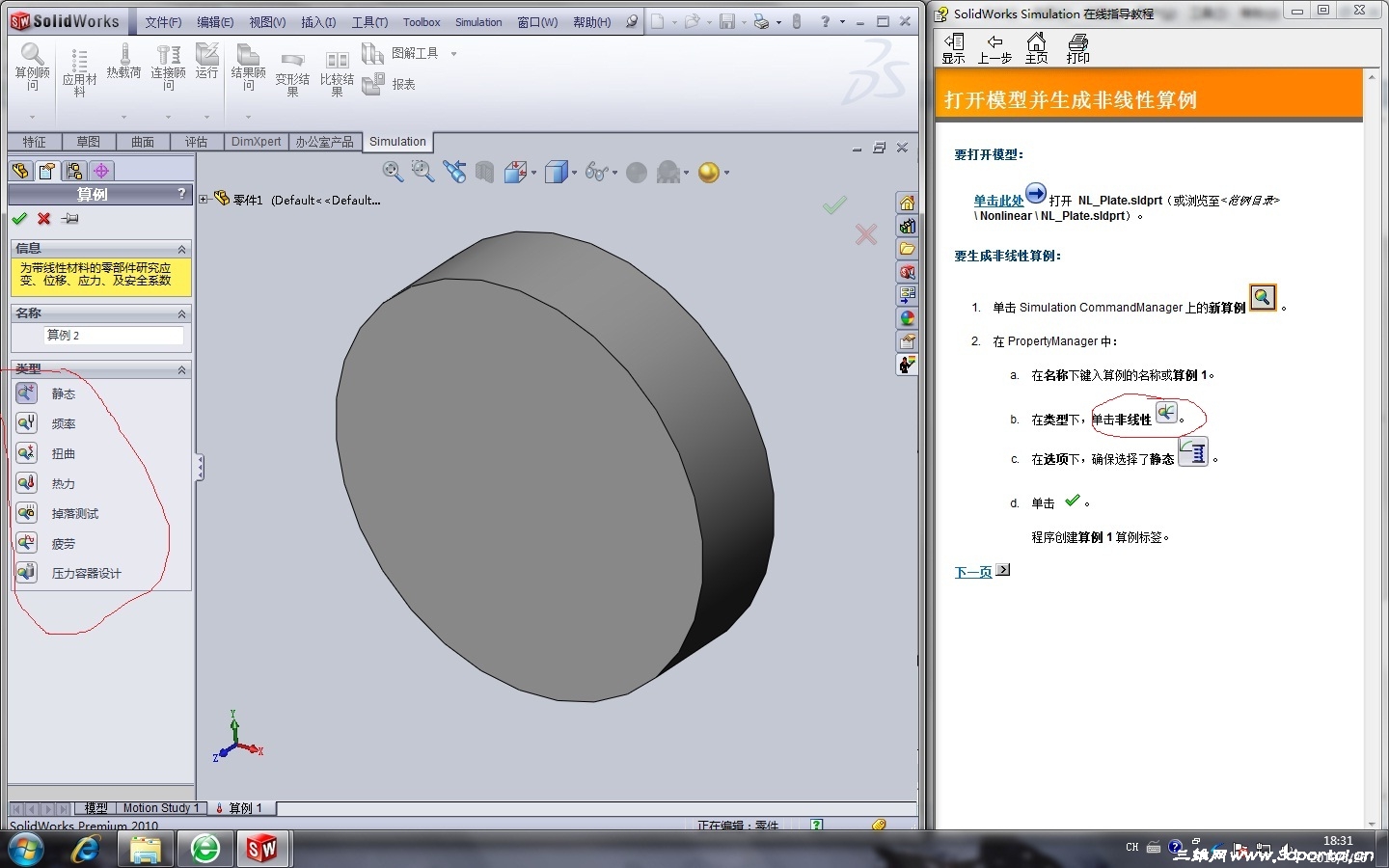Open the 工具(T) menu
Image resolution: width=1389 pixels, height=868 pixels.
point(369,22)
